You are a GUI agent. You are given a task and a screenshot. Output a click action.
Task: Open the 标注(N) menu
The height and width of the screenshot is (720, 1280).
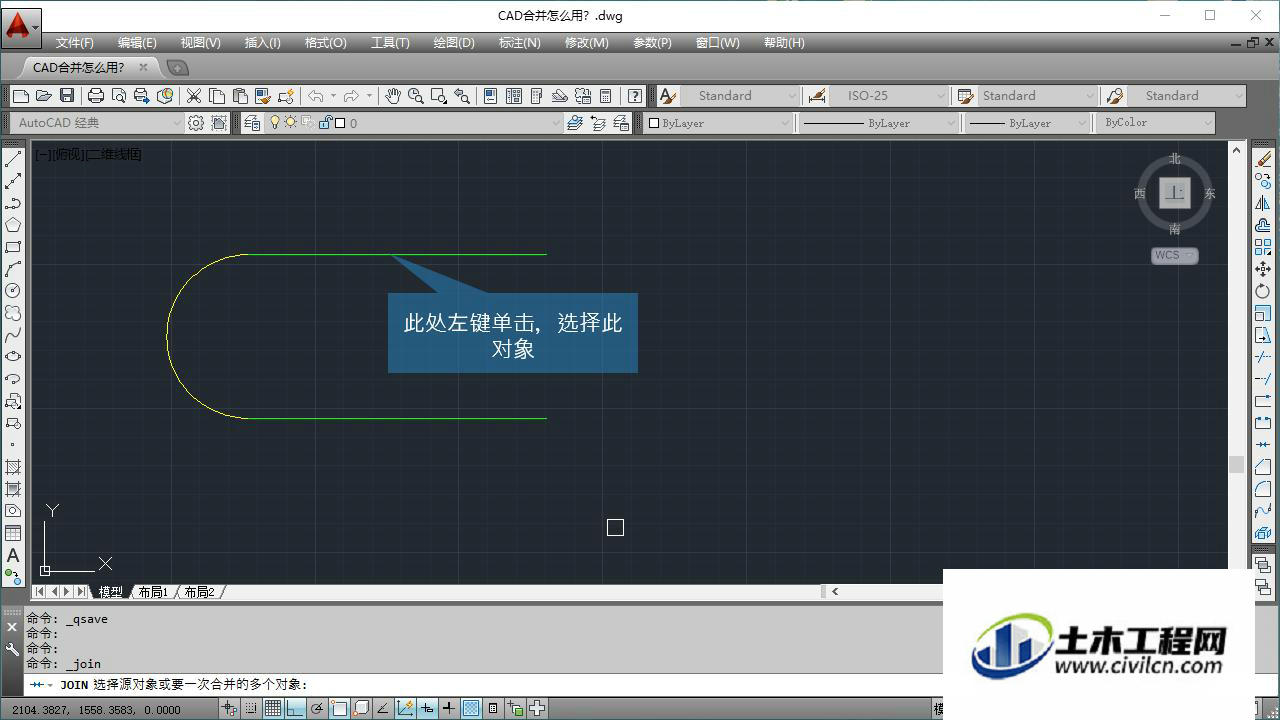(520, 43)
